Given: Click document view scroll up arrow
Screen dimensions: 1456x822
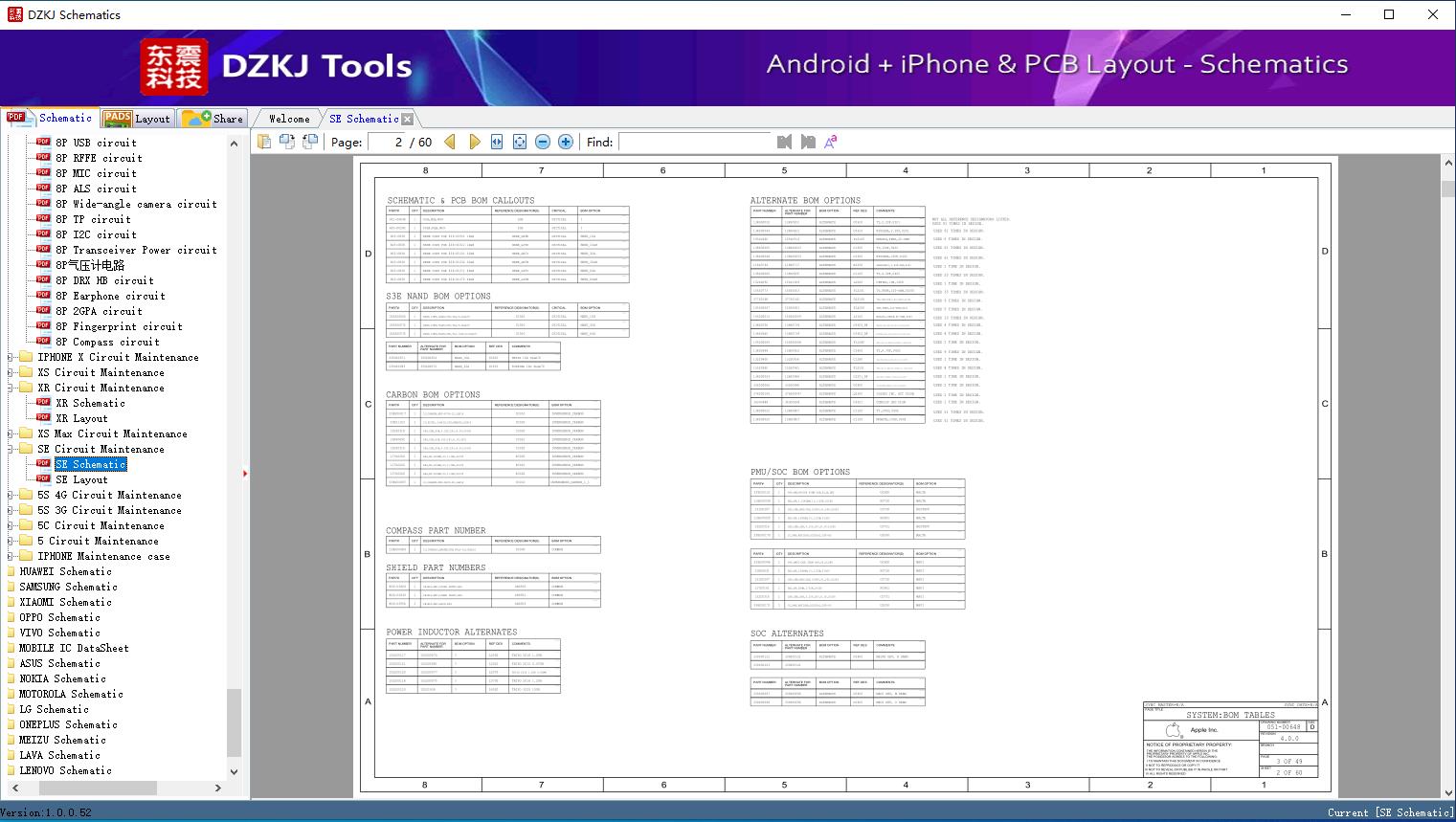Looking at the screenshot, I should pos(1448,165).
